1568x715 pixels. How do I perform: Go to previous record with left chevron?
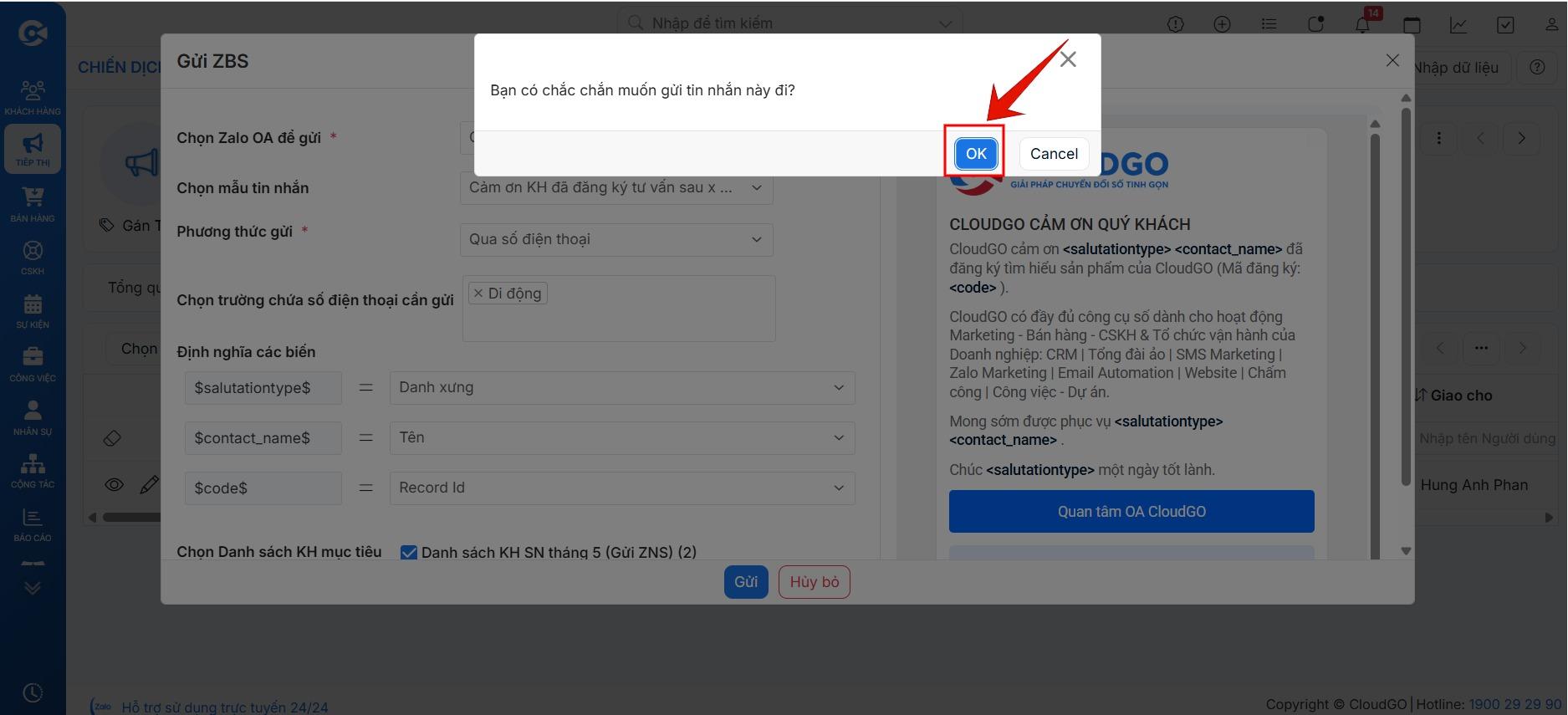click(x=1480, y=138)
